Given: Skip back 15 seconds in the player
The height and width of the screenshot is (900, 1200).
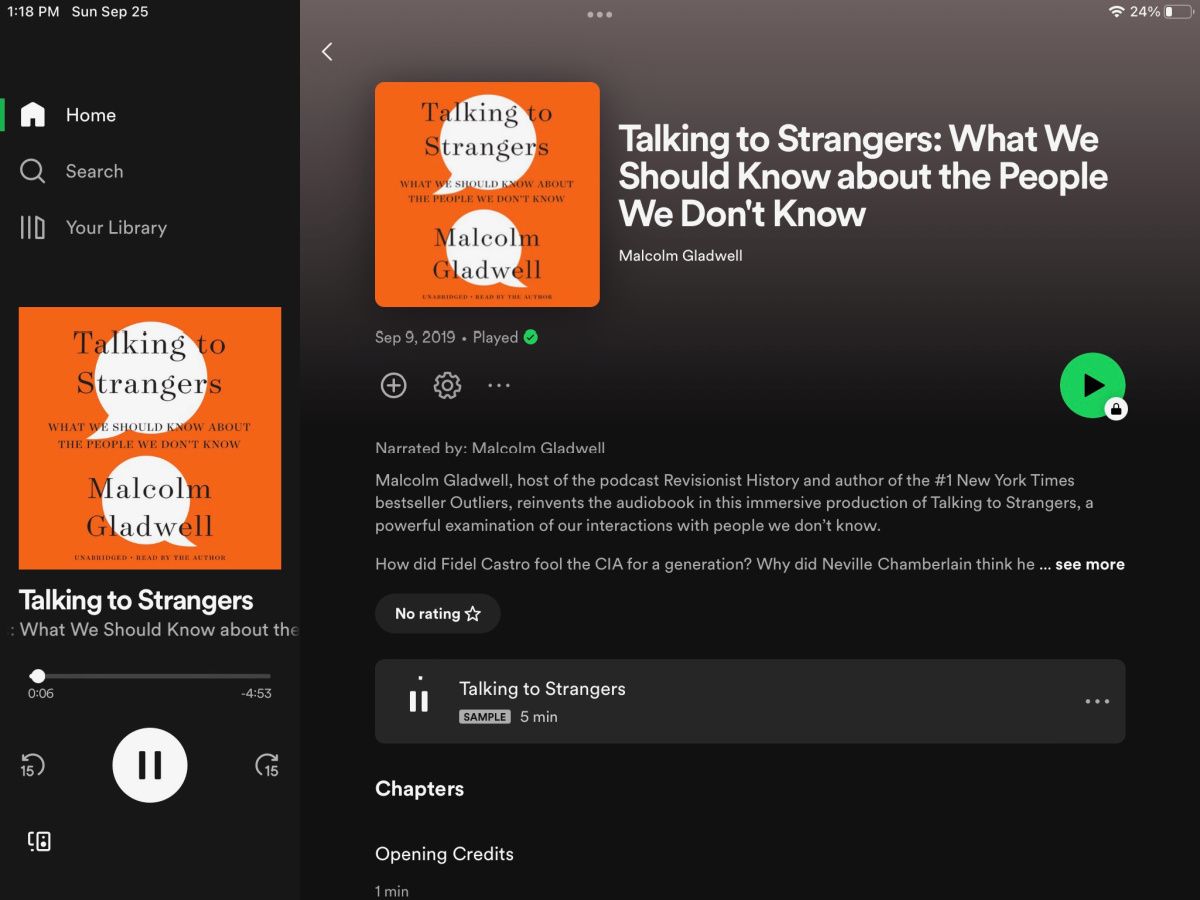Looking at the screenshot, I should (33, 765).
